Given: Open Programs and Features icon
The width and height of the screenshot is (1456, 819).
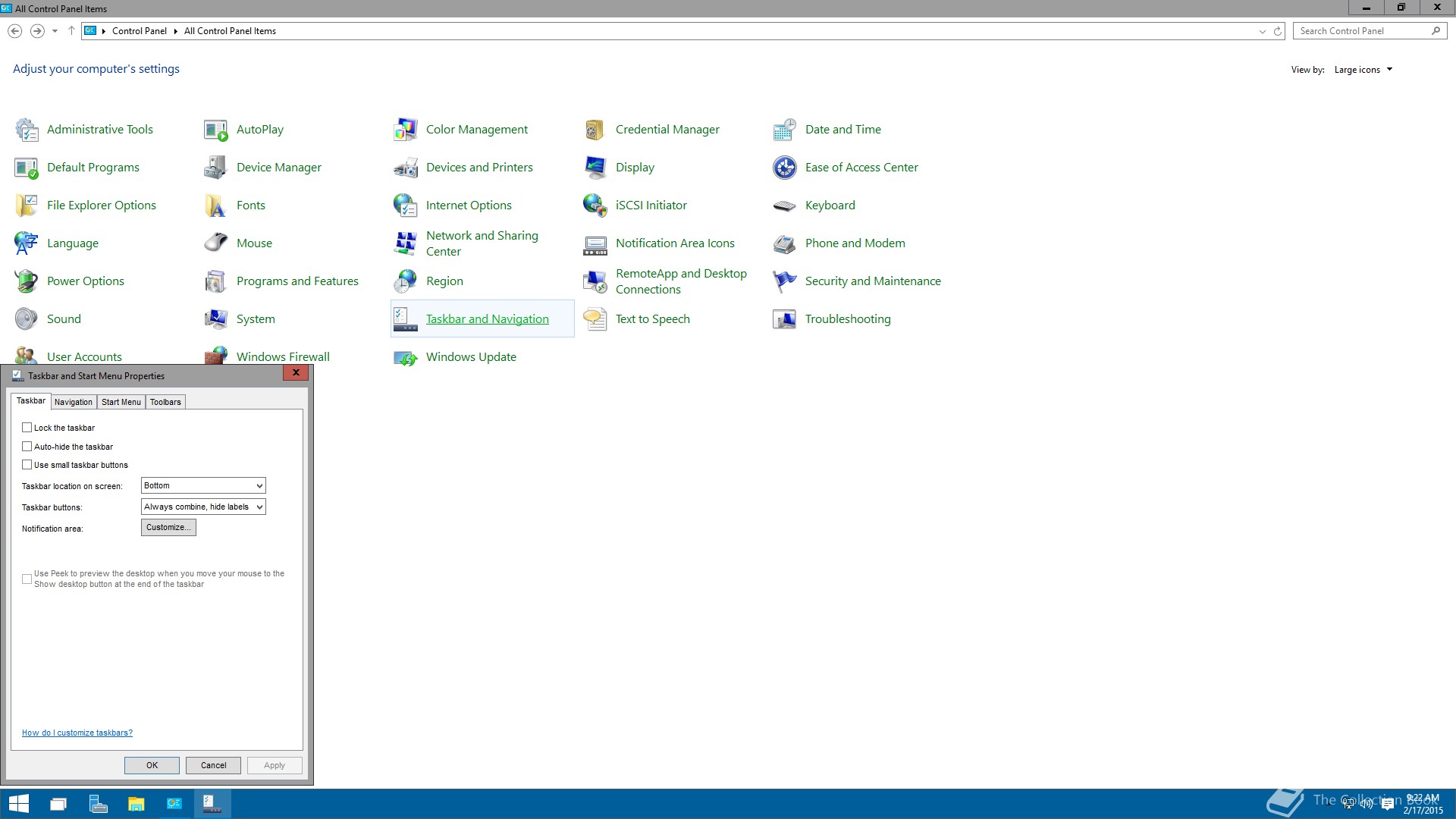Looking at the screenshot, I should click(216, 281).
